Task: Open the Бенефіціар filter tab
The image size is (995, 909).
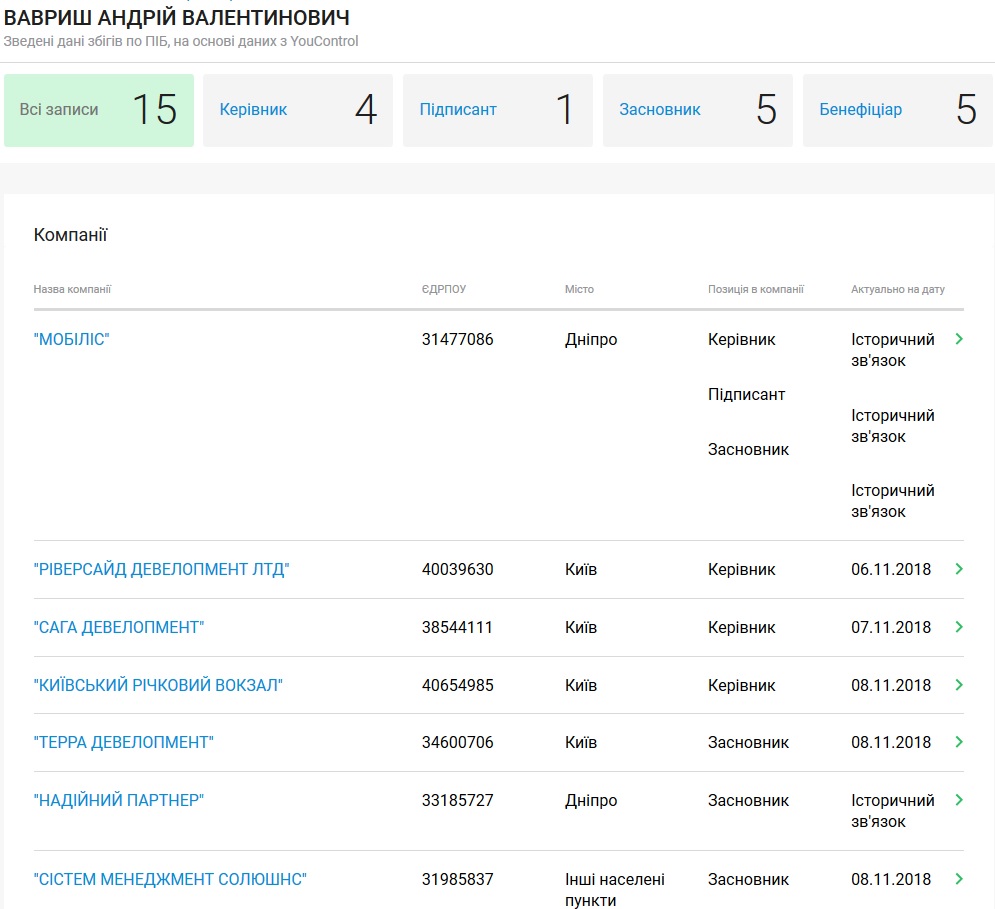Action: tap(897, 110)
